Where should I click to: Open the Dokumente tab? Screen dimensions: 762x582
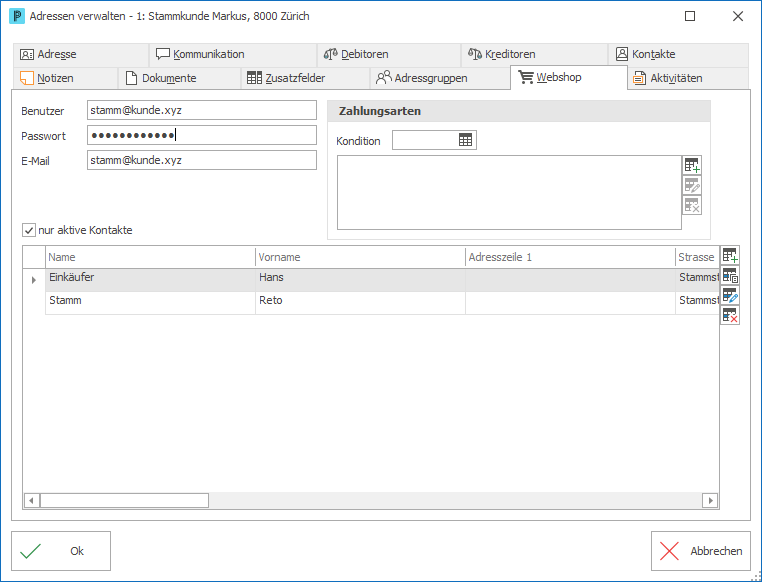click(179, 78)
